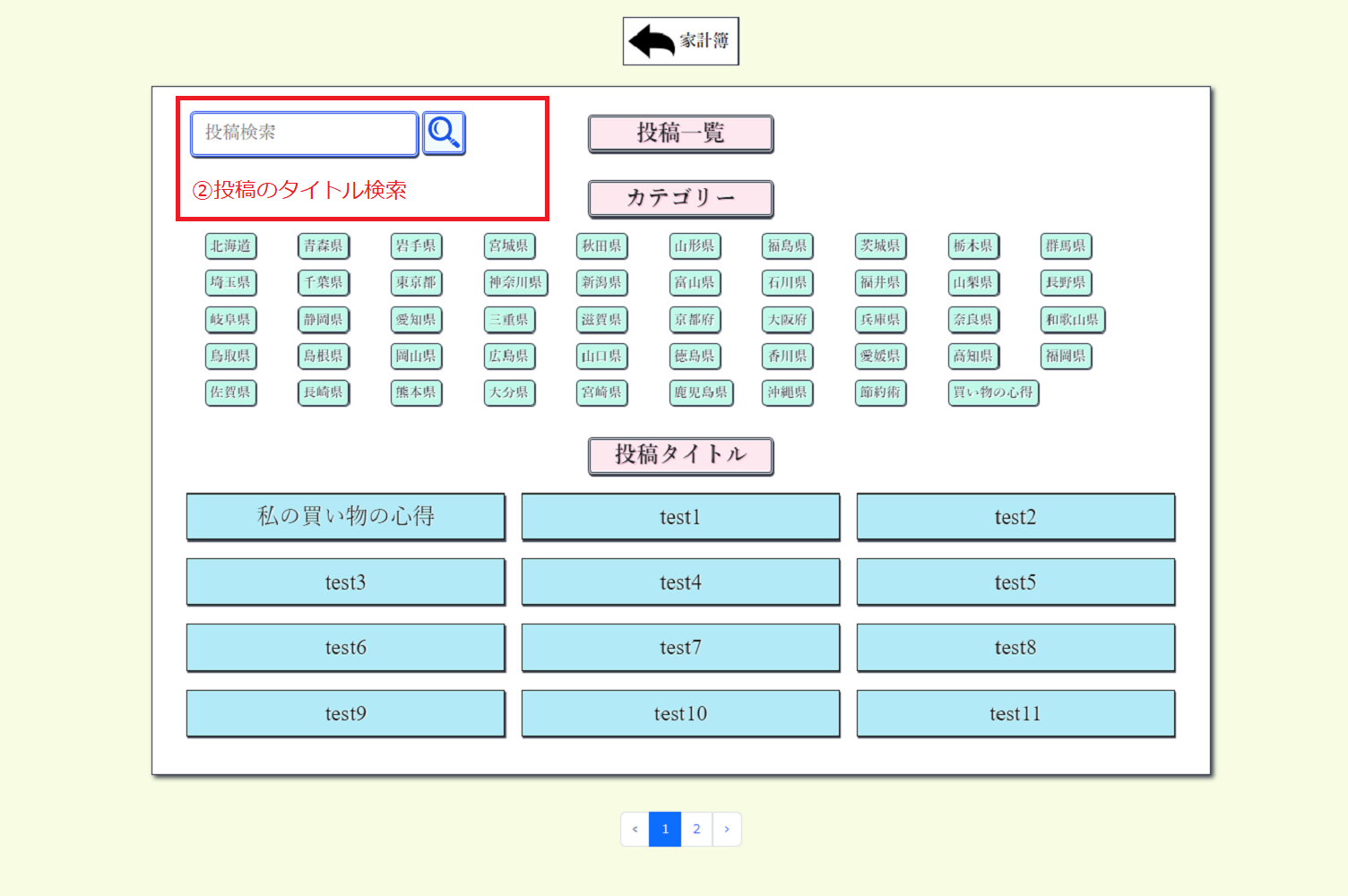1348x896 pixels.
Task: Filter by the 福島県 tag
Action: [x=788, y=246]
